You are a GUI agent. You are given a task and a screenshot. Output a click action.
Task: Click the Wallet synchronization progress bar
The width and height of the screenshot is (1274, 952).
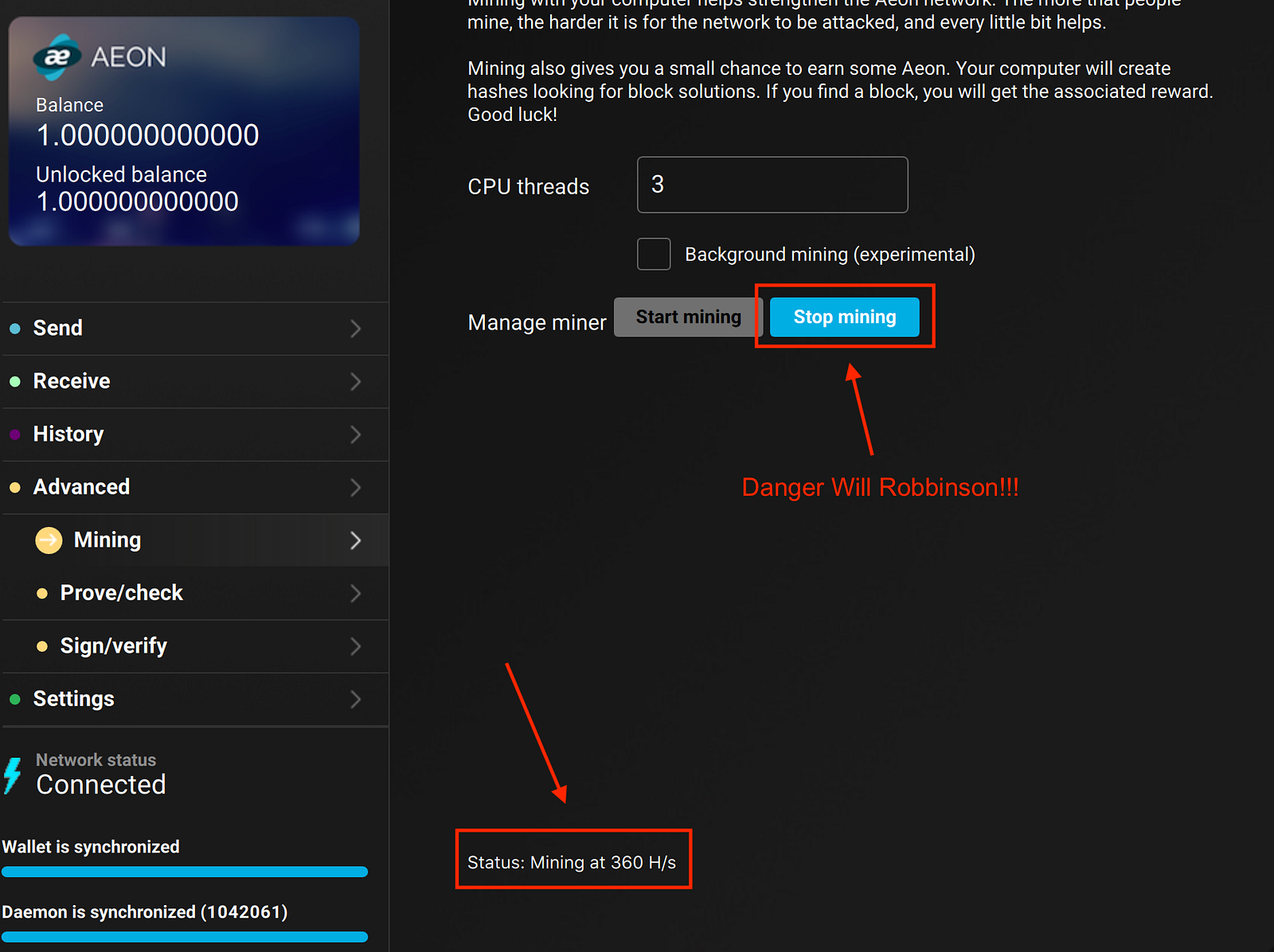(185, 872)
